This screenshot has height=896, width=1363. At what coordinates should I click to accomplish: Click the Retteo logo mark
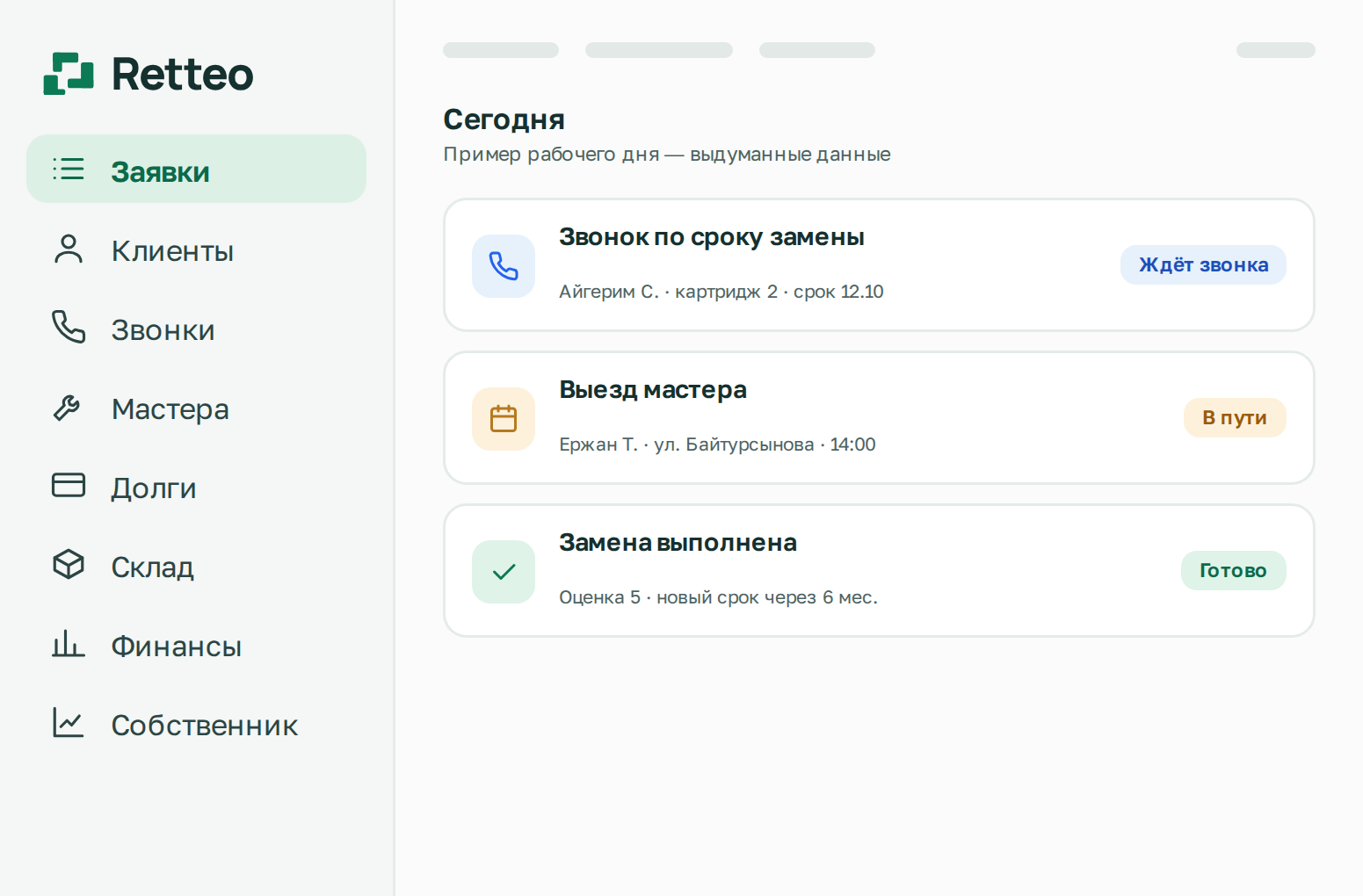click(x=69, y=74)
